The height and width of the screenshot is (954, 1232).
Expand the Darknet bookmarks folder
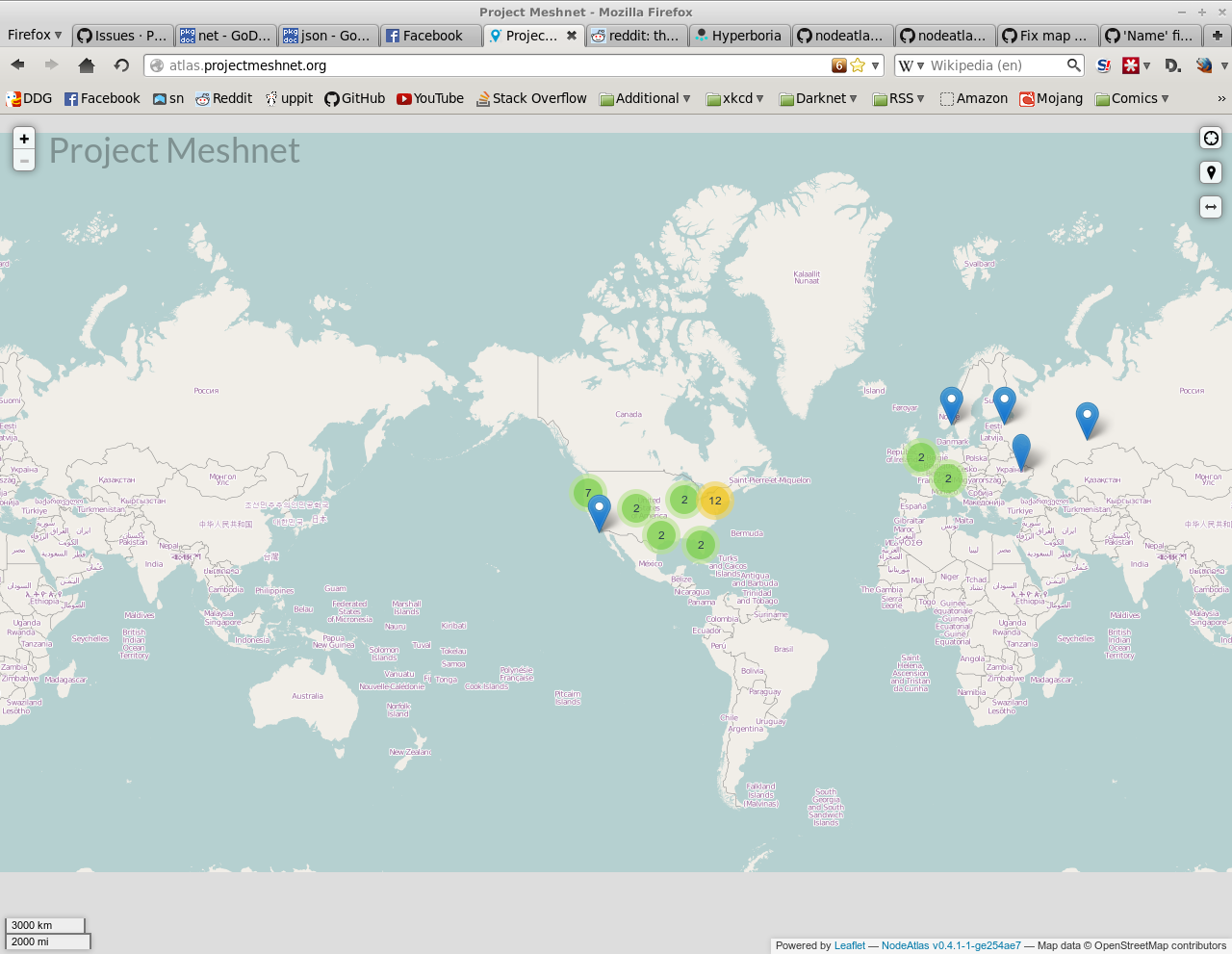[x=818, y=98]
